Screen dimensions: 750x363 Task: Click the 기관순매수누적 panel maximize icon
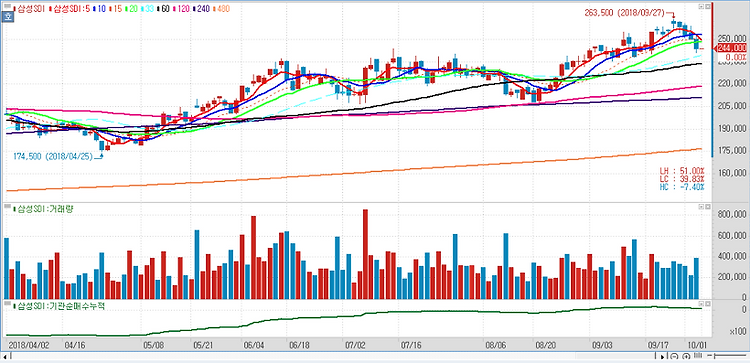point(701,304)
